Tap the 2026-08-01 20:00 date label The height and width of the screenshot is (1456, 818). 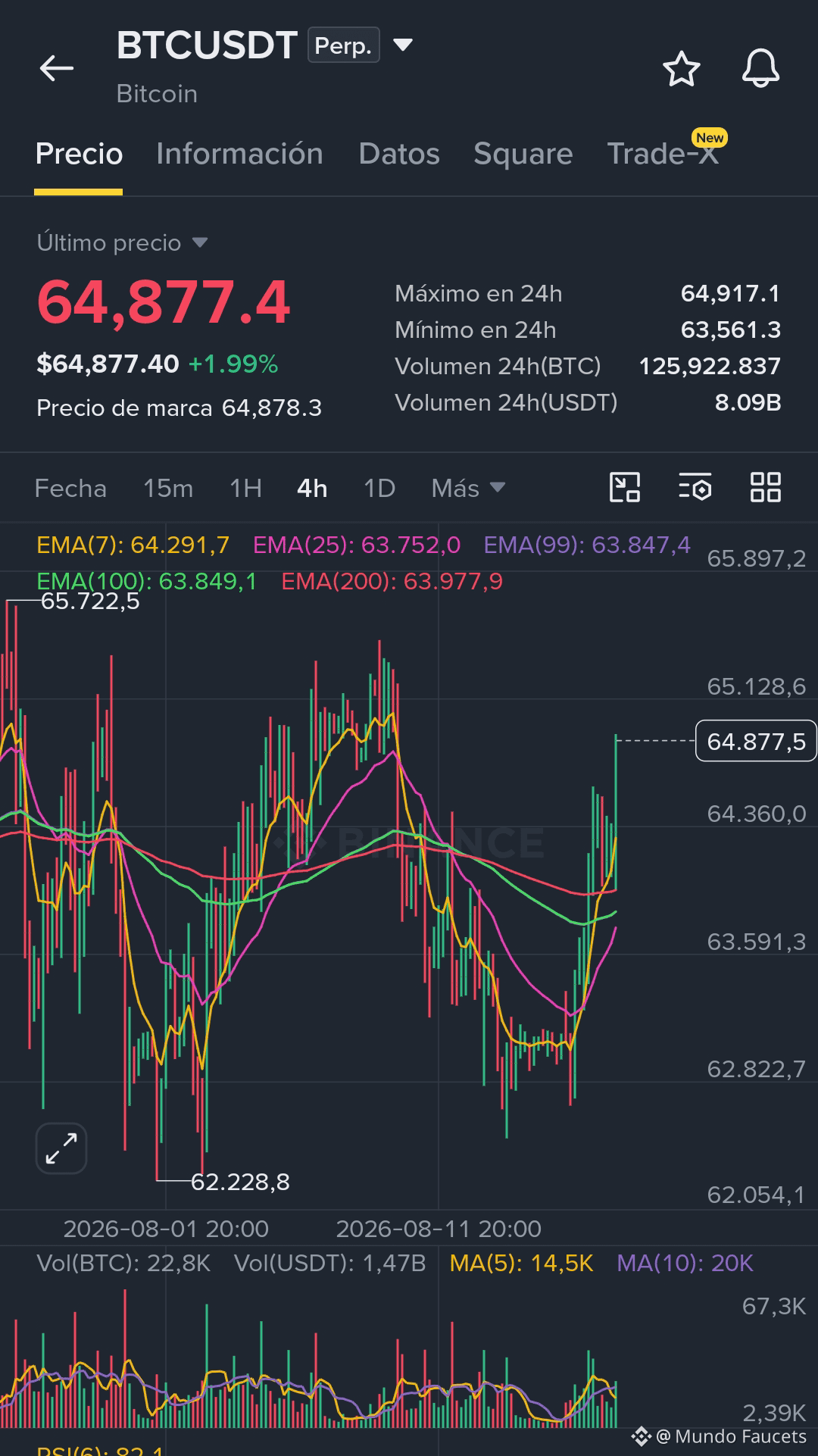166,1229
